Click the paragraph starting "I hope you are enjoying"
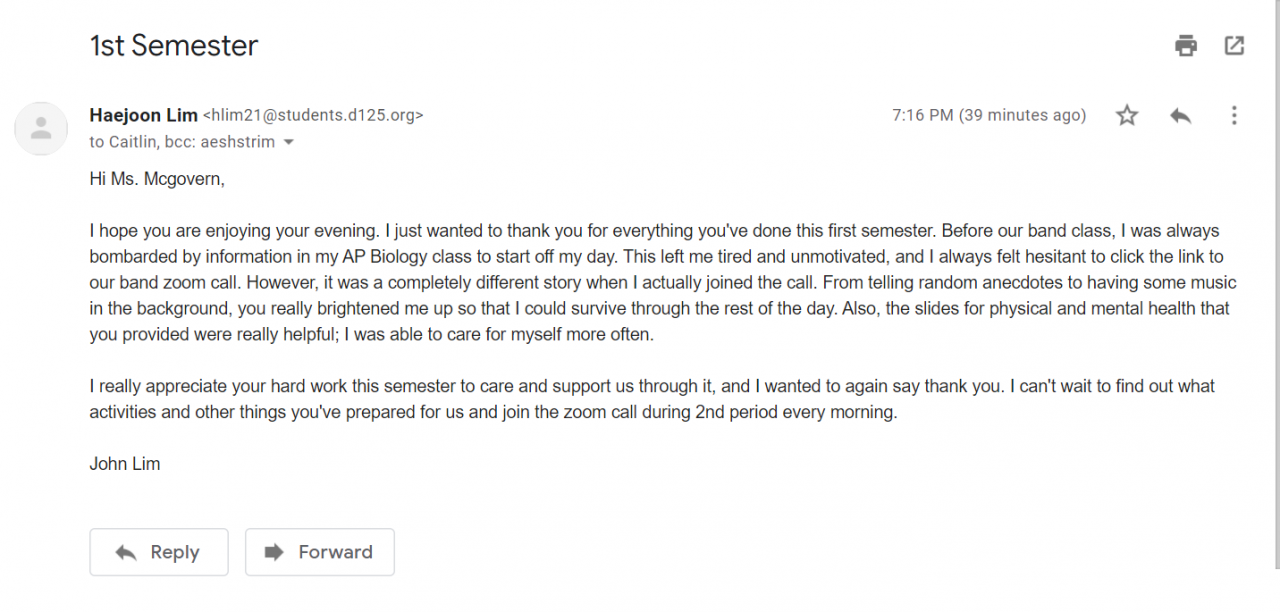The height and width of the screenshot is (612, 1280). tap(660, 282)
